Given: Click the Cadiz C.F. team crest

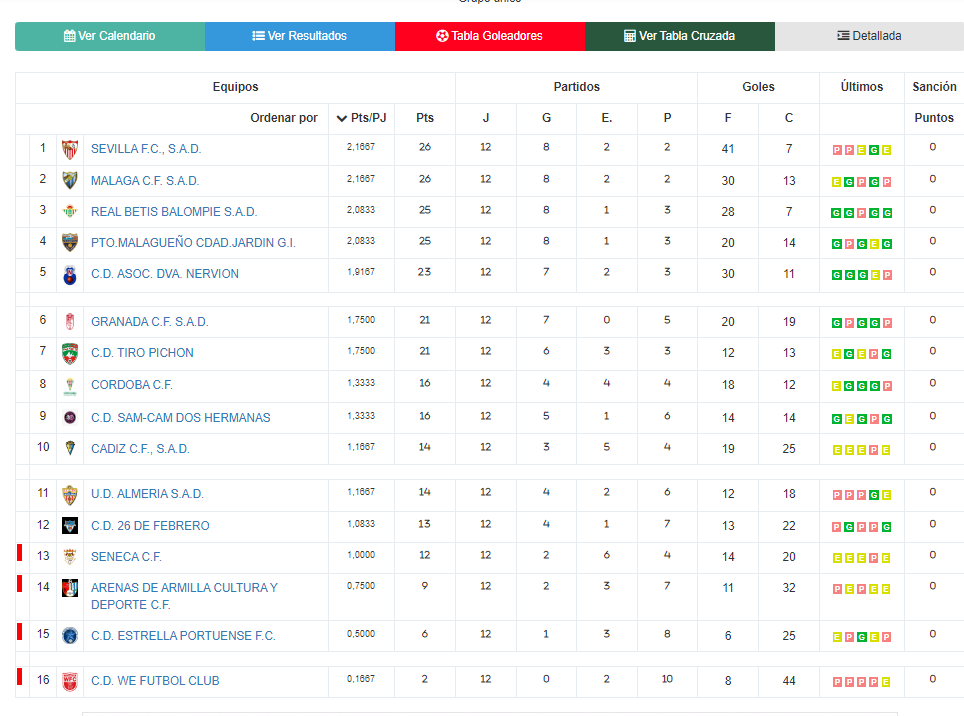Looking at the screenshot, I should (70, 448).
